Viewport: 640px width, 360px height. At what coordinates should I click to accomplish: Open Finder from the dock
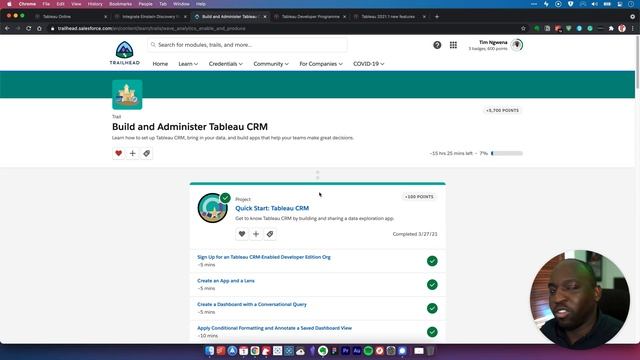209,351
